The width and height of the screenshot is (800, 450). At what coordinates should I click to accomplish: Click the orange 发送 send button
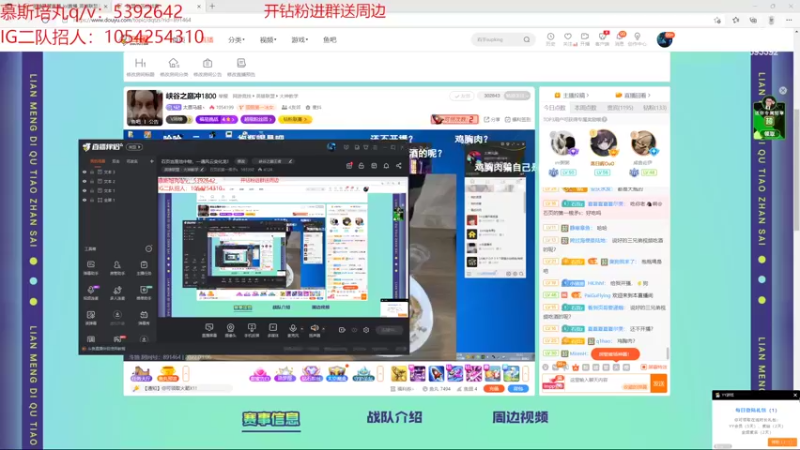coord(659,384)
